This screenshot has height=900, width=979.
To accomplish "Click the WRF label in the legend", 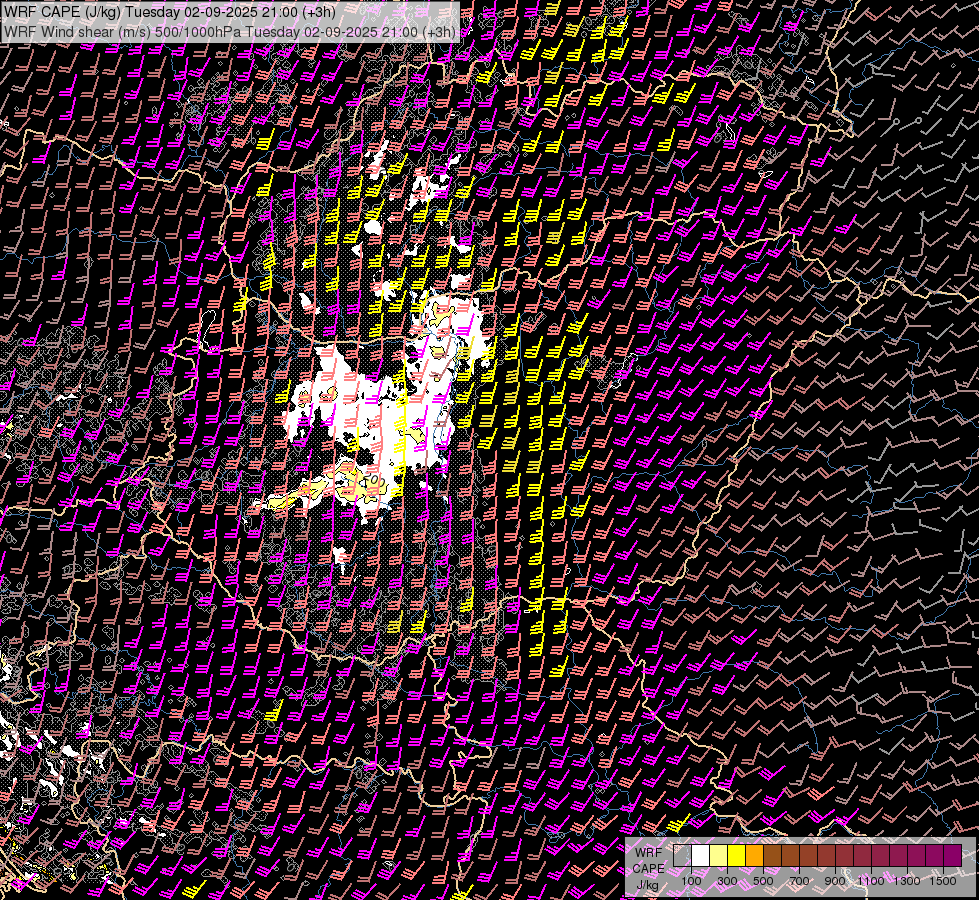I will coord(648,852).
